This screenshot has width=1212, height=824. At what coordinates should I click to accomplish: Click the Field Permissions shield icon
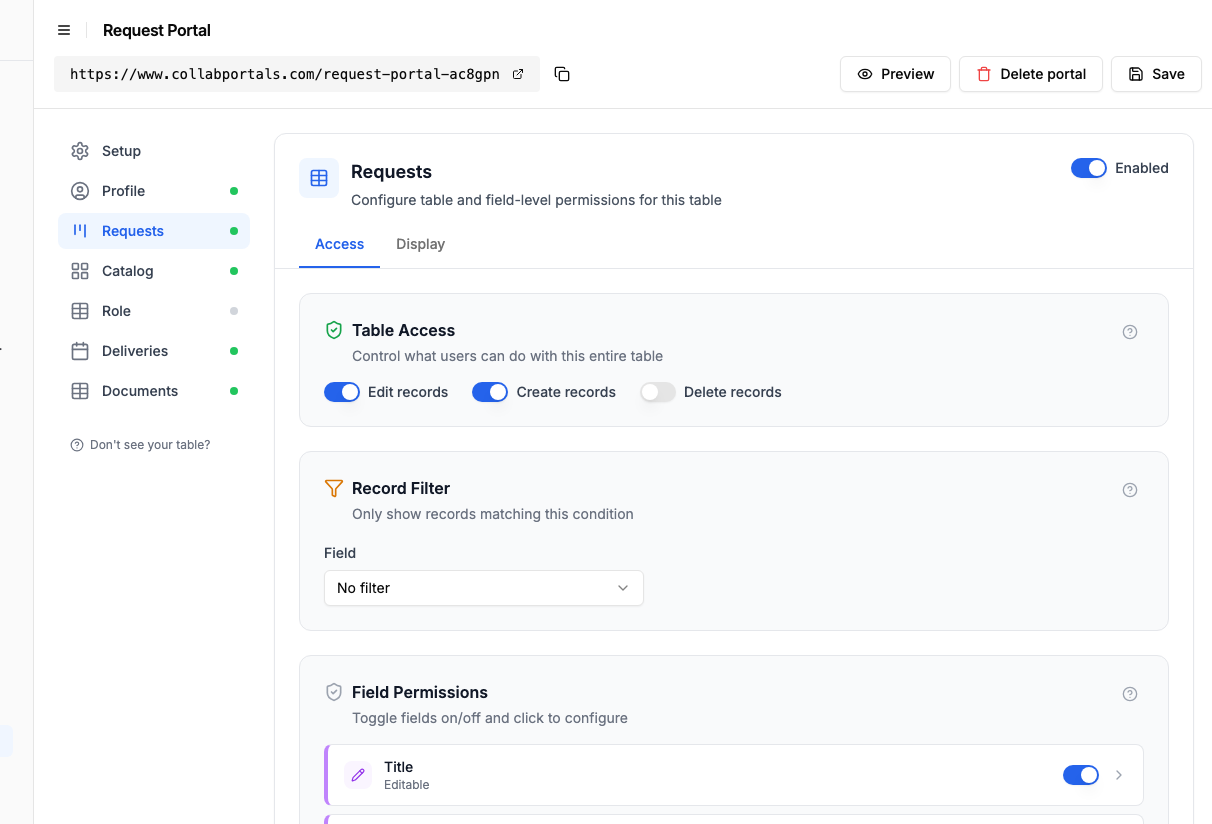point(334,692)
